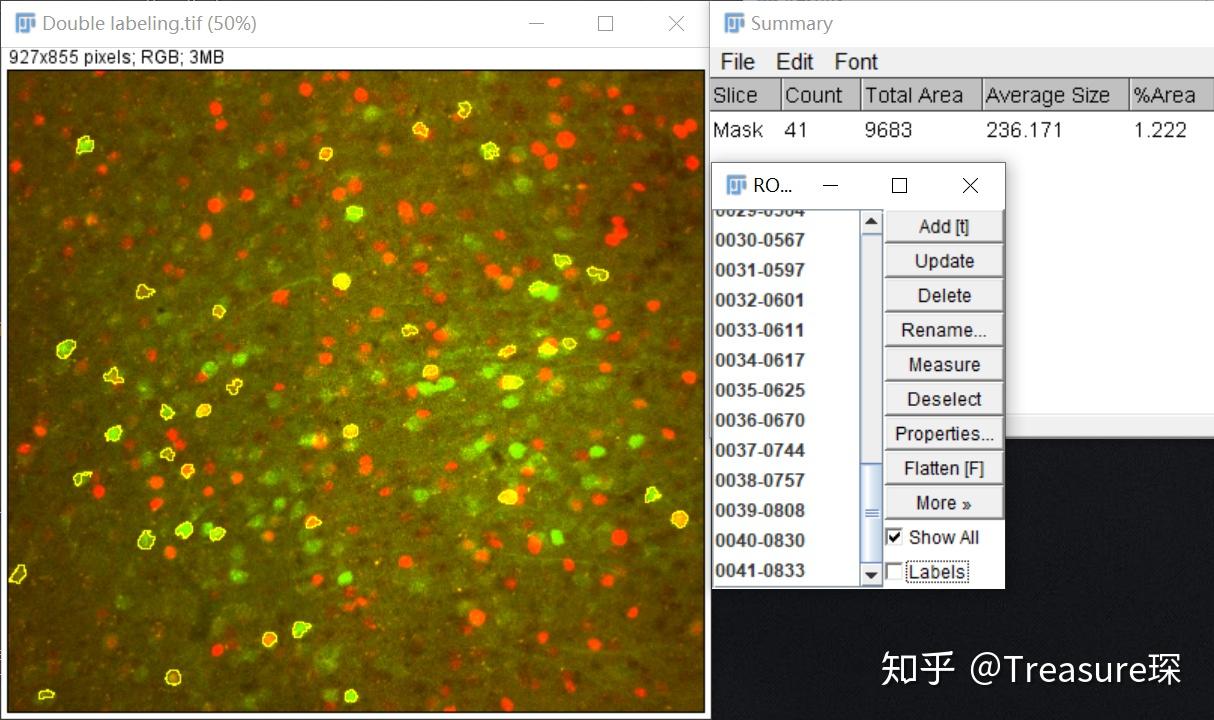
Task: Delete the selected ROI
Action: click(943, 295)
